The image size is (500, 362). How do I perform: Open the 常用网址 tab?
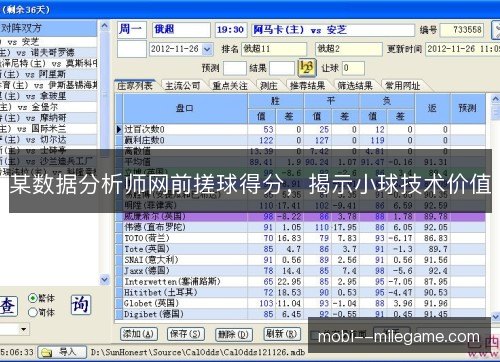click(403, 86)
